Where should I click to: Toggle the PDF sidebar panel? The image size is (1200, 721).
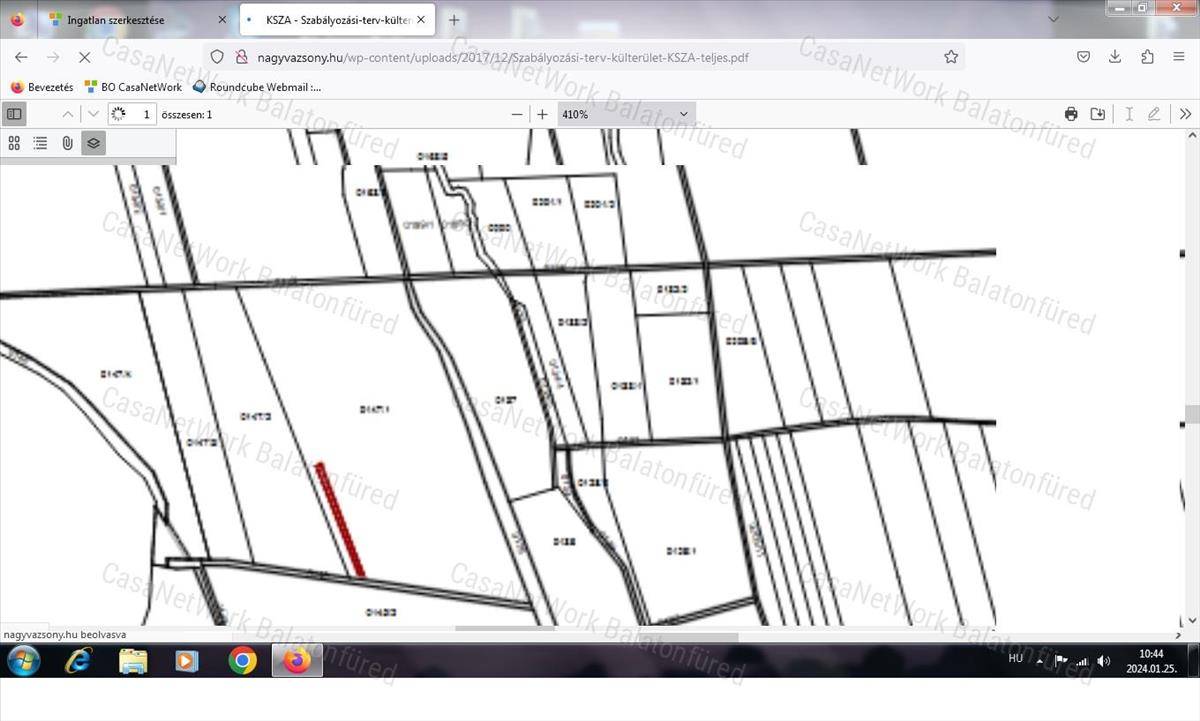(14, 114)
